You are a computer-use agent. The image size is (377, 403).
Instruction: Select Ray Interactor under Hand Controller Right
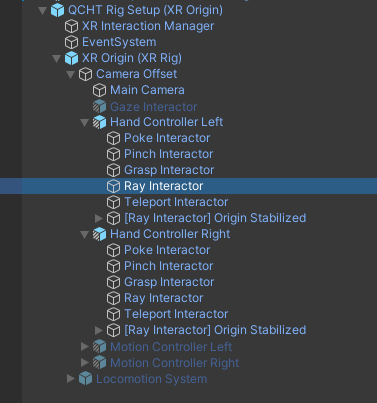163,298
